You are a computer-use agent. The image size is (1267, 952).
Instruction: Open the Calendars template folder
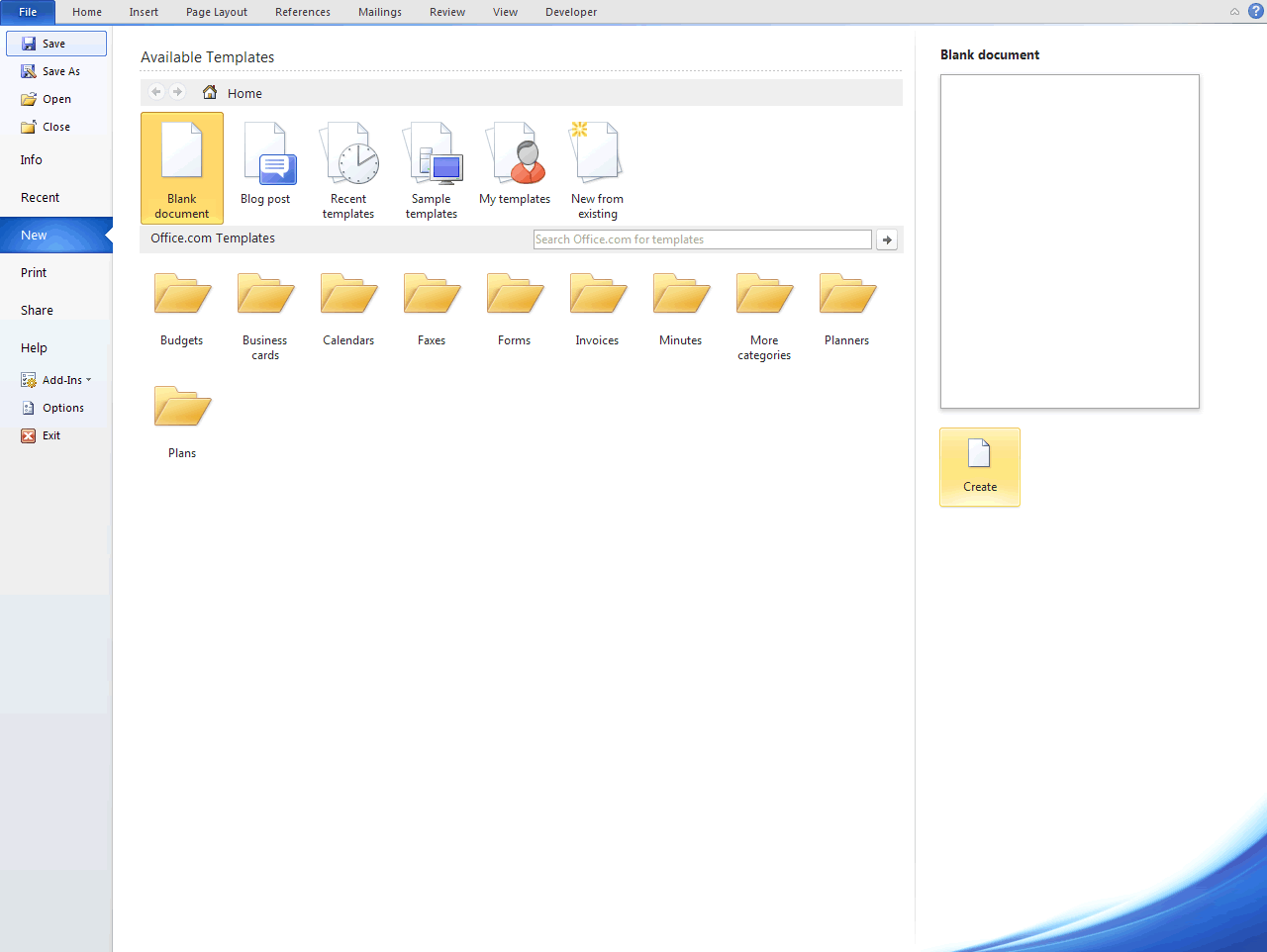(348, 307)
